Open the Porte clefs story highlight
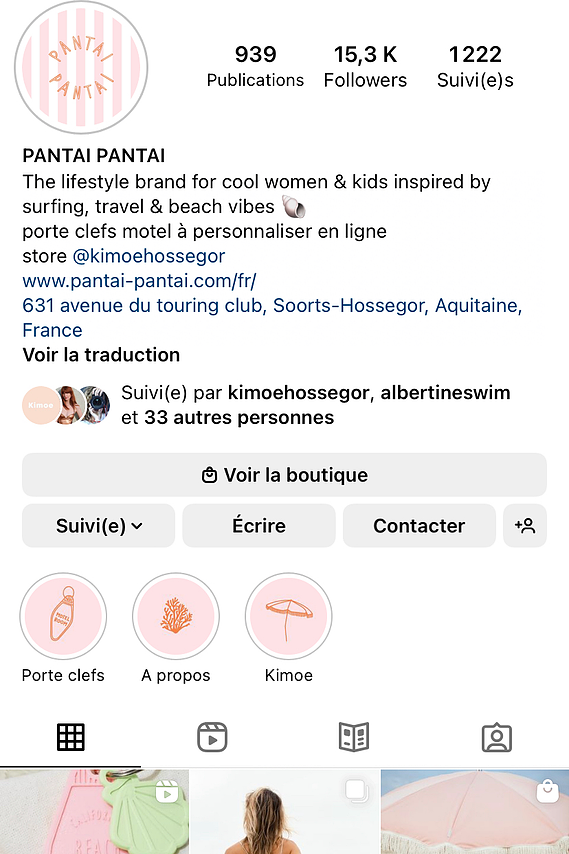Viewport: 569px width, 854px height. [63, 616]
